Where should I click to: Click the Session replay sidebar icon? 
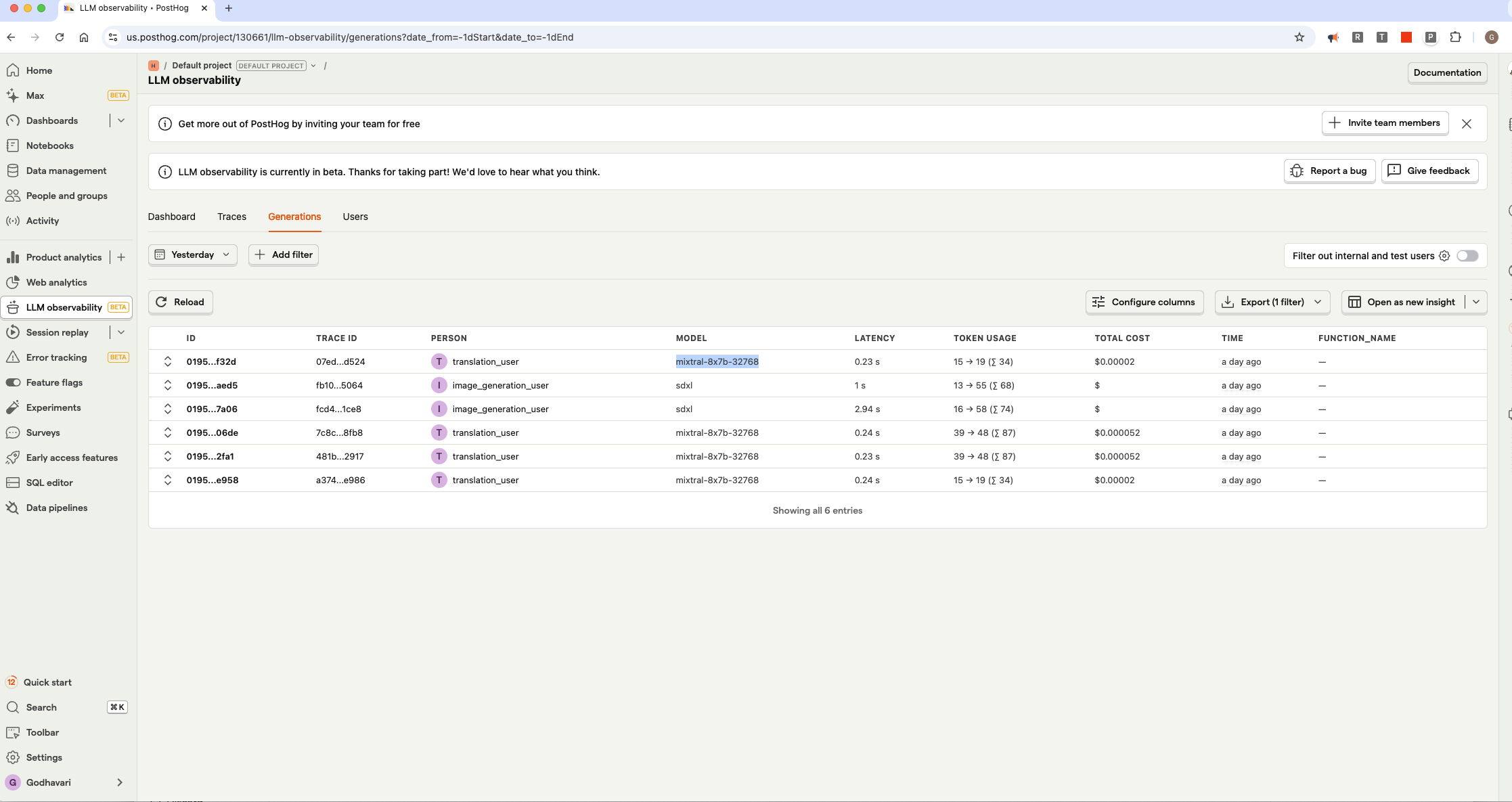[13, 332]
